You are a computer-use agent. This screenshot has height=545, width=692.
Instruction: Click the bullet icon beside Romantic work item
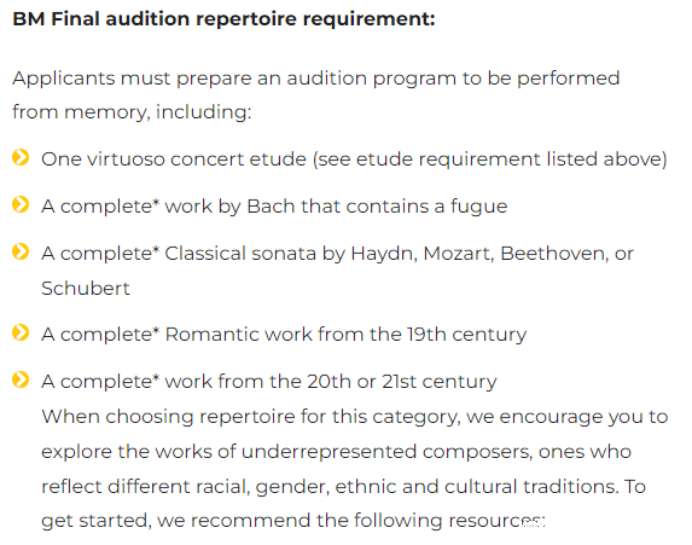pos(21,333)
